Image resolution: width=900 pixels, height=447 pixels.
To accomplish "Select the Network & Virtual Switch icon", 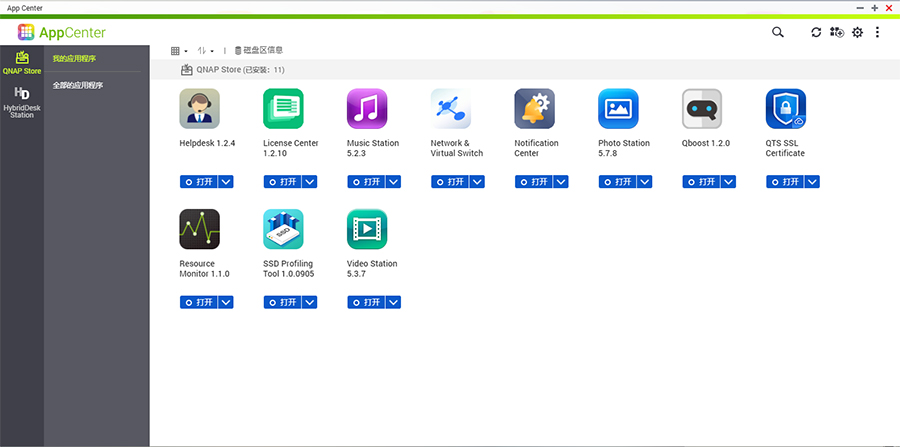I will [451, 109].
